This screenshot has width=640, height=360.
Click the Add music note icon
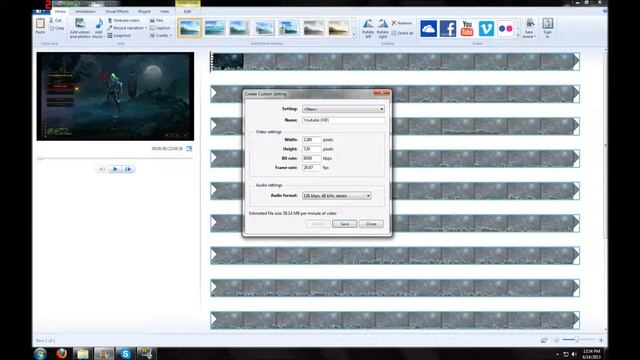[99, 24]
